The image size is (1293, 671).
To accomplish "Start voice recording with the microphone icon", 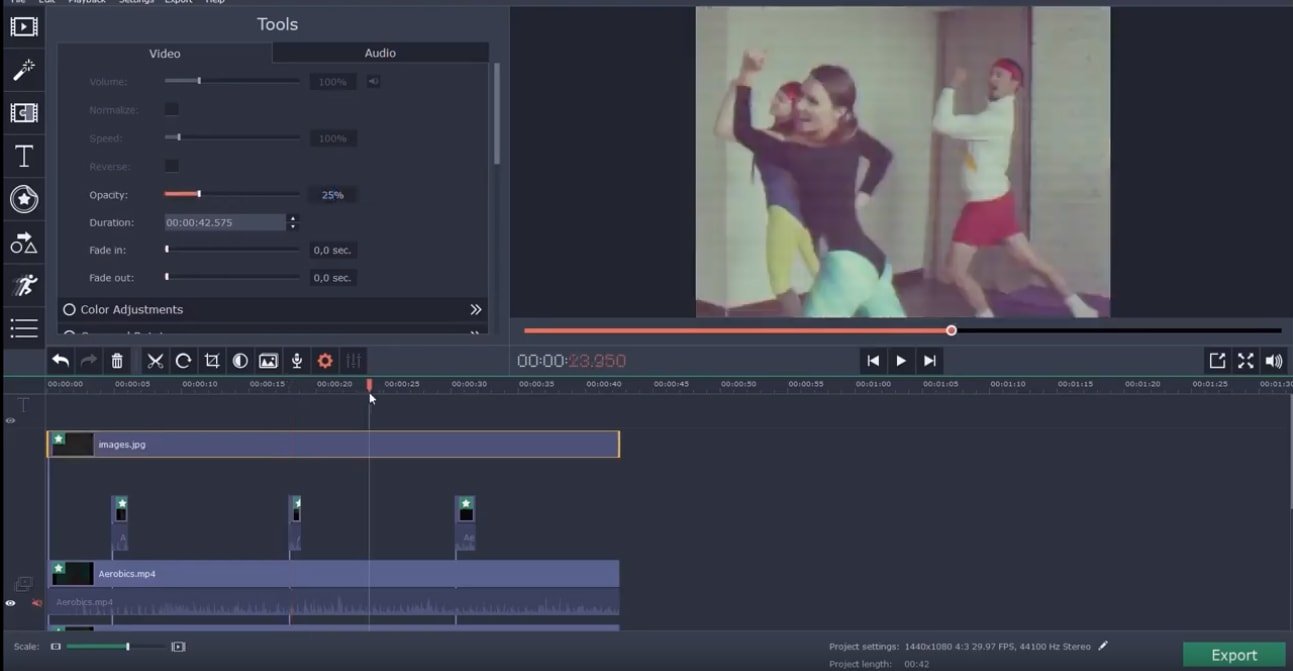I will [296, 360].
